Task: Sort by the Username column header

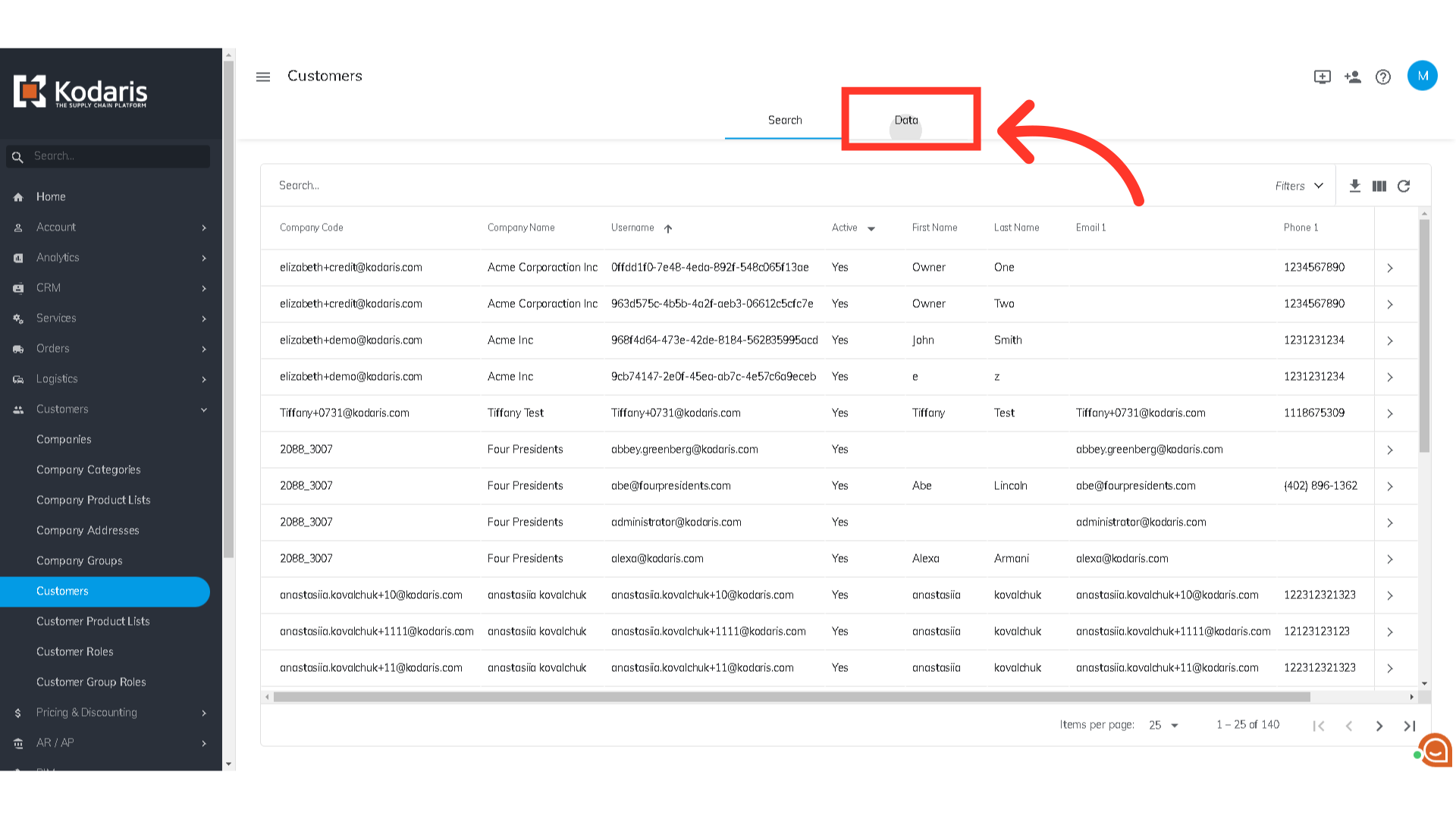Action: pos(632,227)
